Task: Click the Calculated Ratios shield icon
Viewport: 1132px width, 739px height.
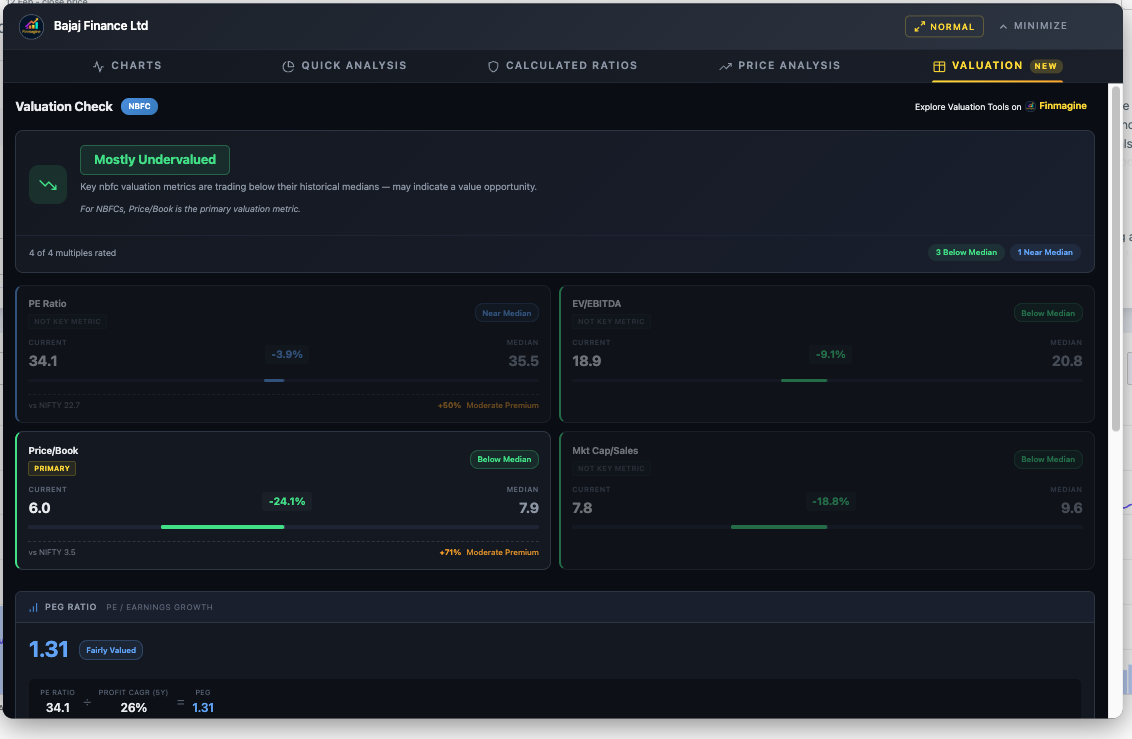Action: 493,65
